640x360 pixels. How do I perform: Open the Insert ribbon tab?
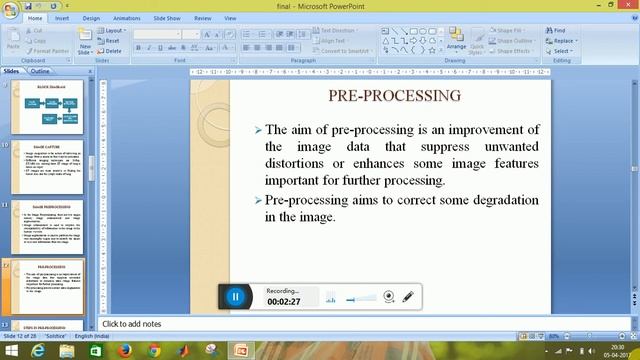(62, 18)
